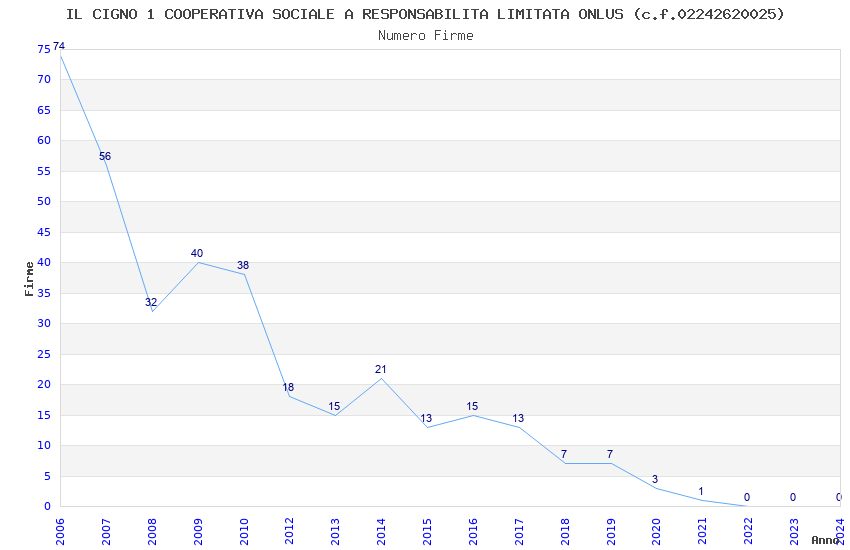Screen dimensions: 850x550
Task: Select the data label 40 for 2009
Action: click(197, 253)
